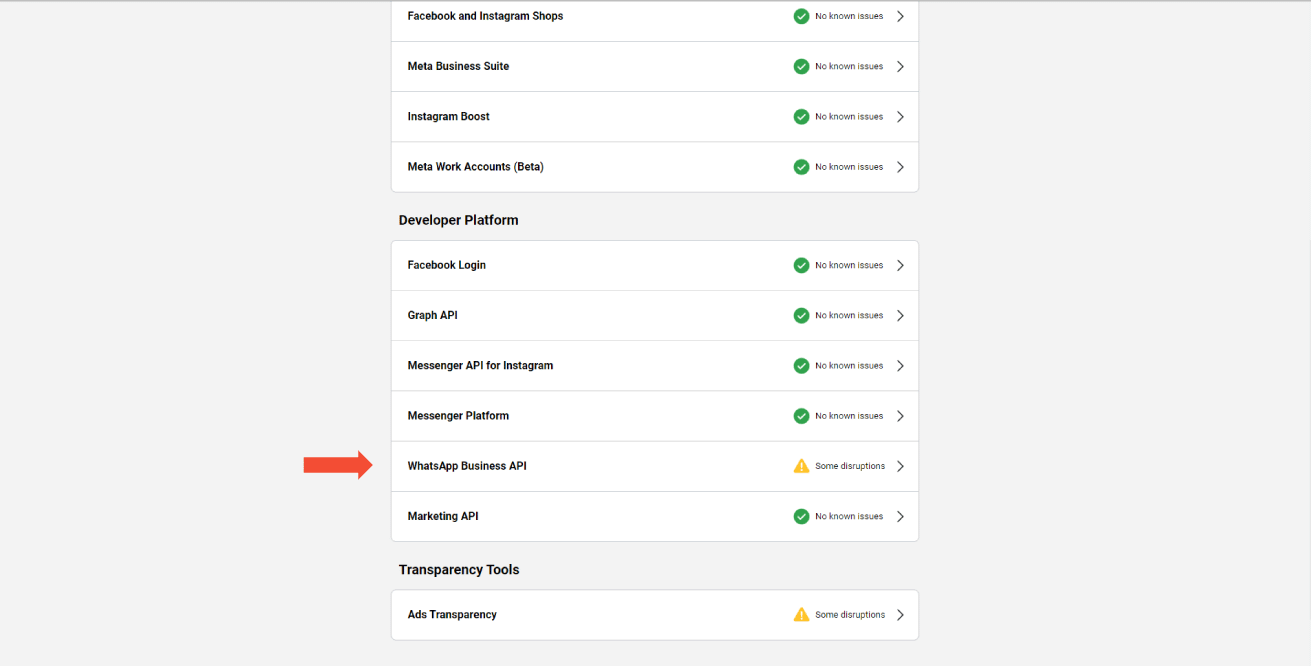The image size is (1311, 666).
Task: Click yellow warning icon for Ads Transparency
Action: pyautogui.click(x=801, y=614)
